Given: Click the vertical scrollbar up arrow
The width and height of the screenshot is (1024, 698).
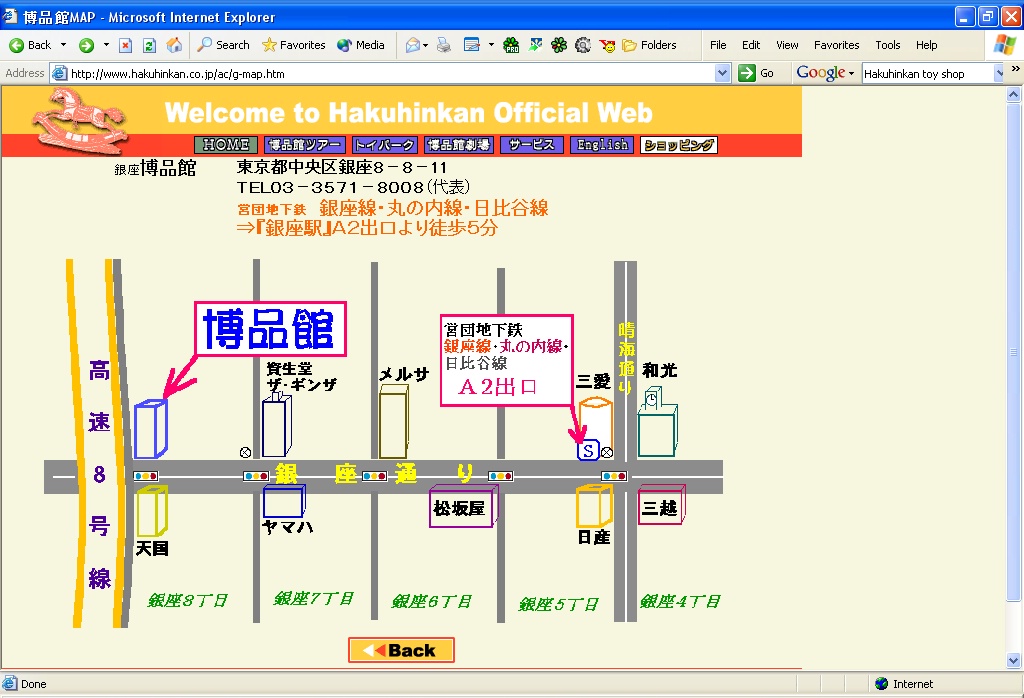Looking at the screenshot, I should point(1014,95).
